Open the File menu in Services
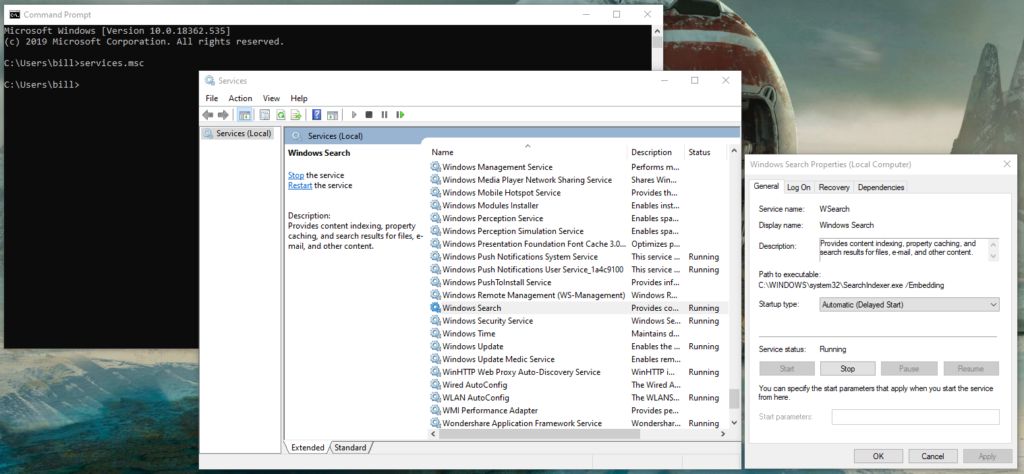Screen dimensions: 1024x474 point(212,98)
